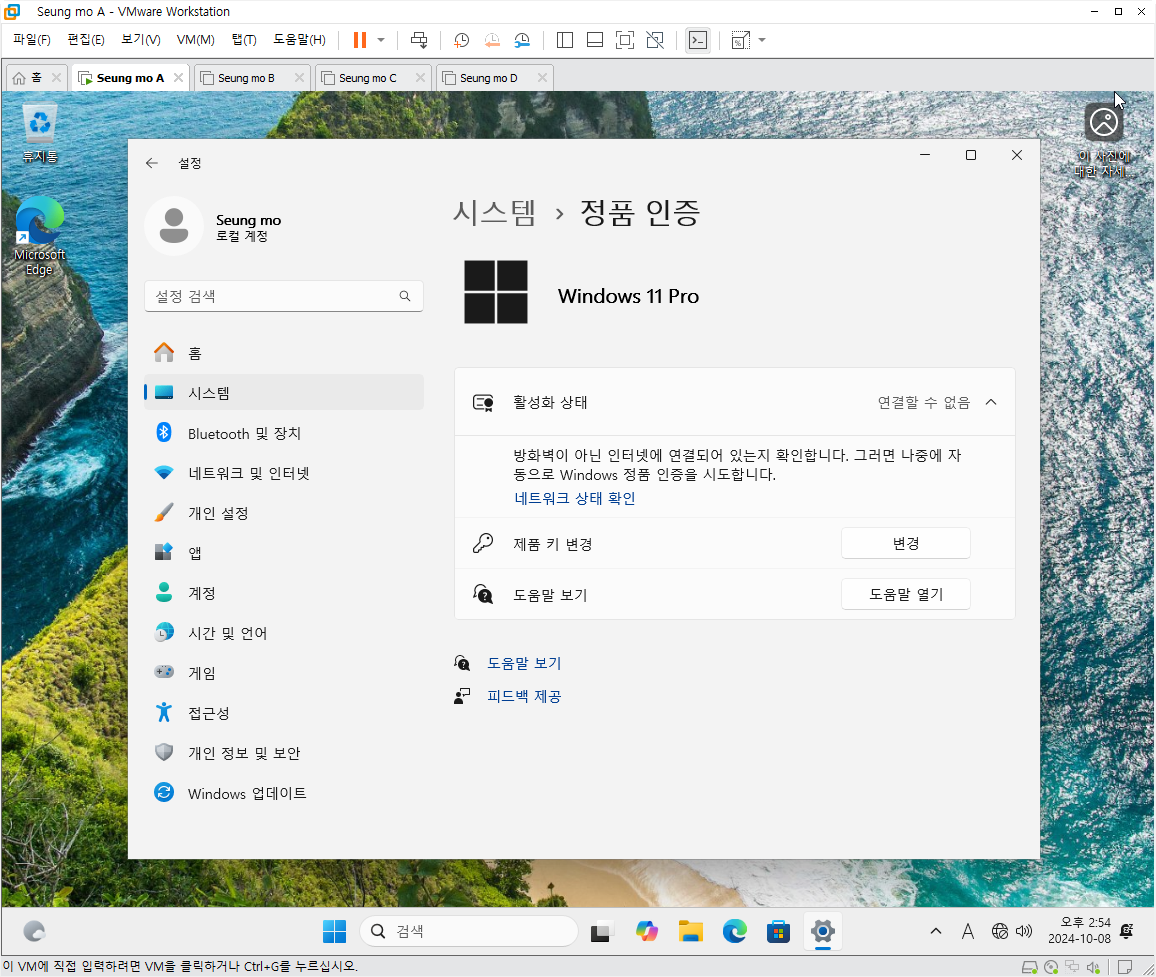1156x977 pixels.
Task: Open 시간 및 언어 settings
Action: click(x=284, y=633)
